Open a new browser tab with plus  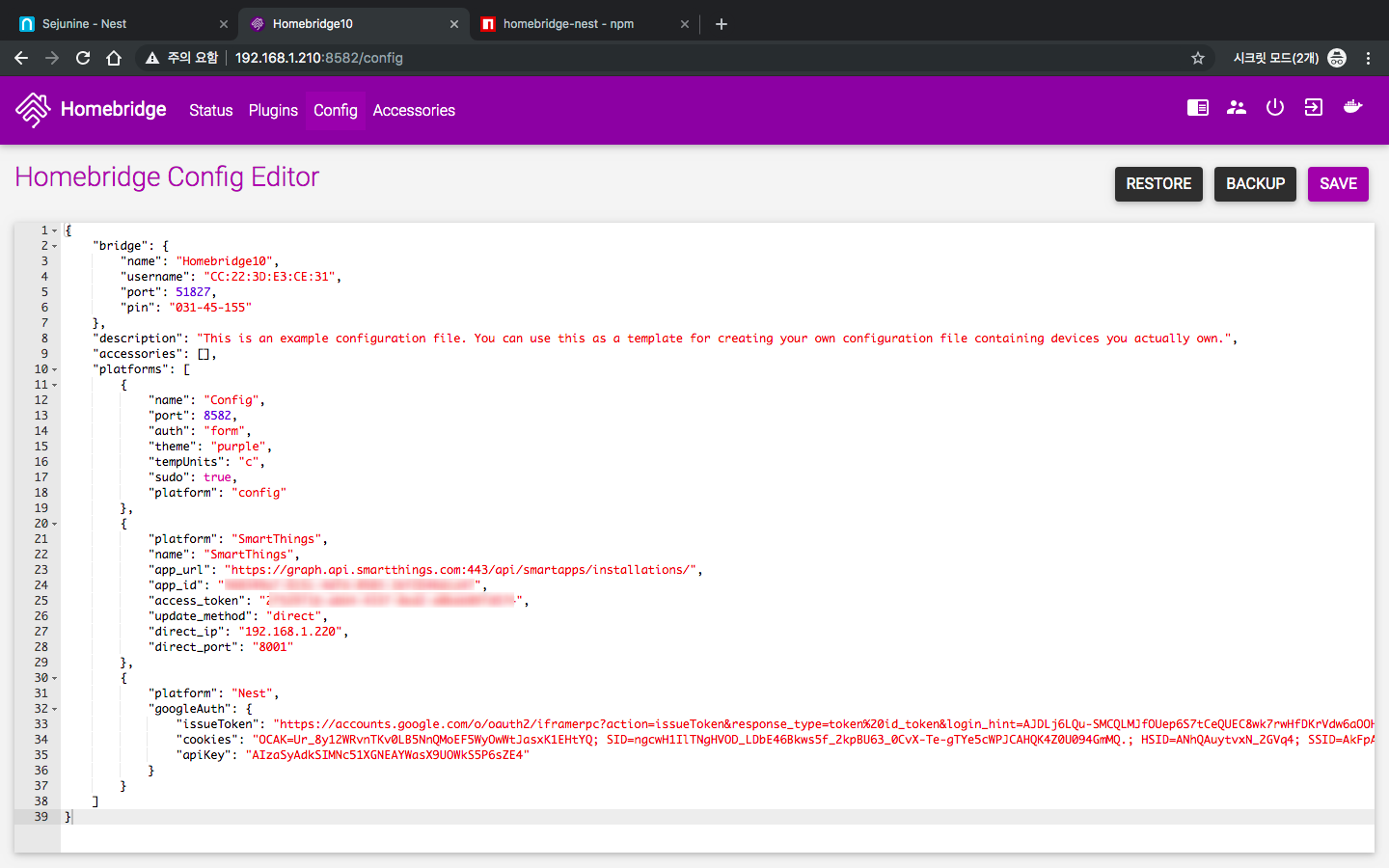[x=722, y=24]
